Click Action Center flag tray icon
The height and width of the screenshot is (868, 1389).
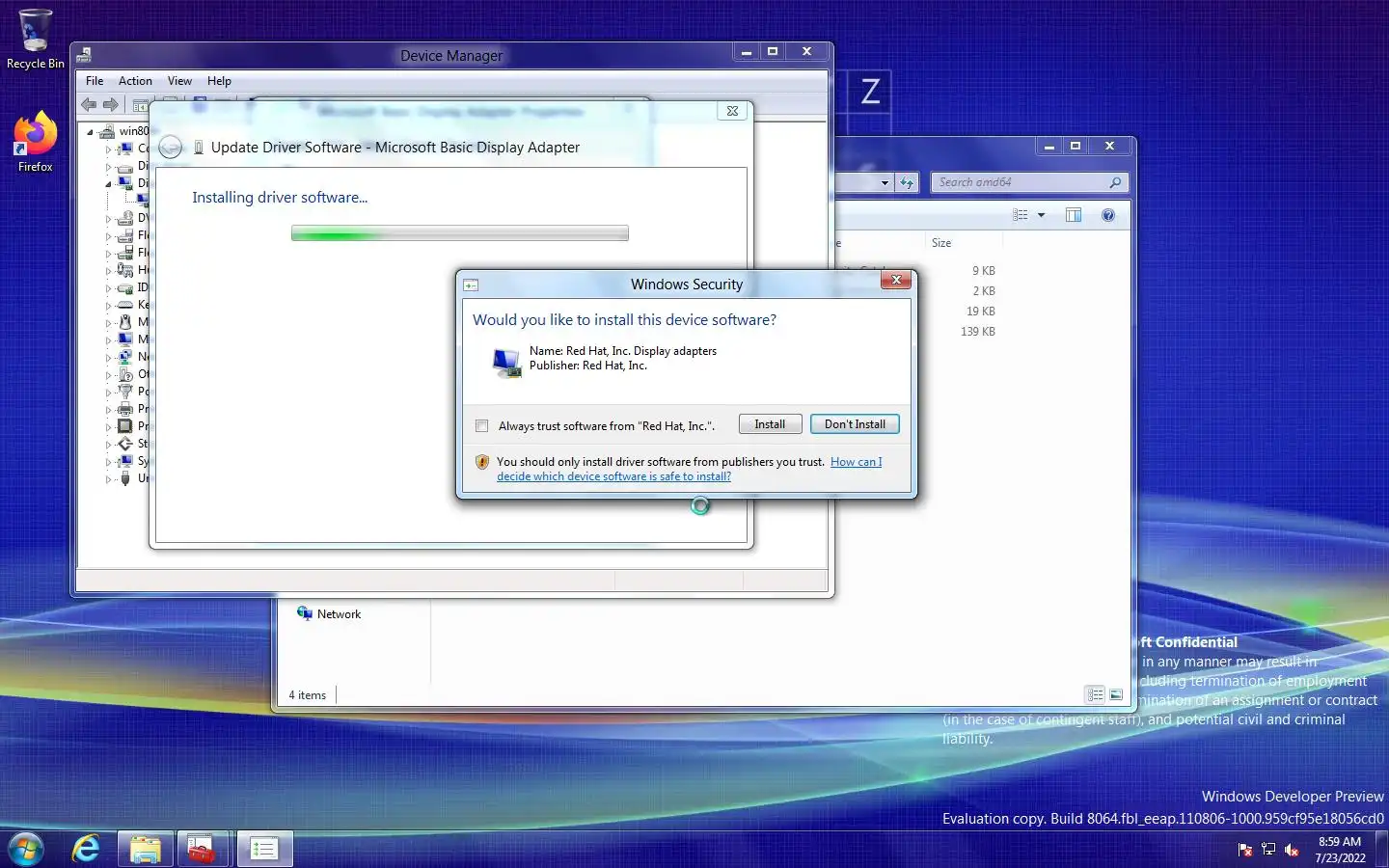pyautogui.click(x=1245, y=850)
